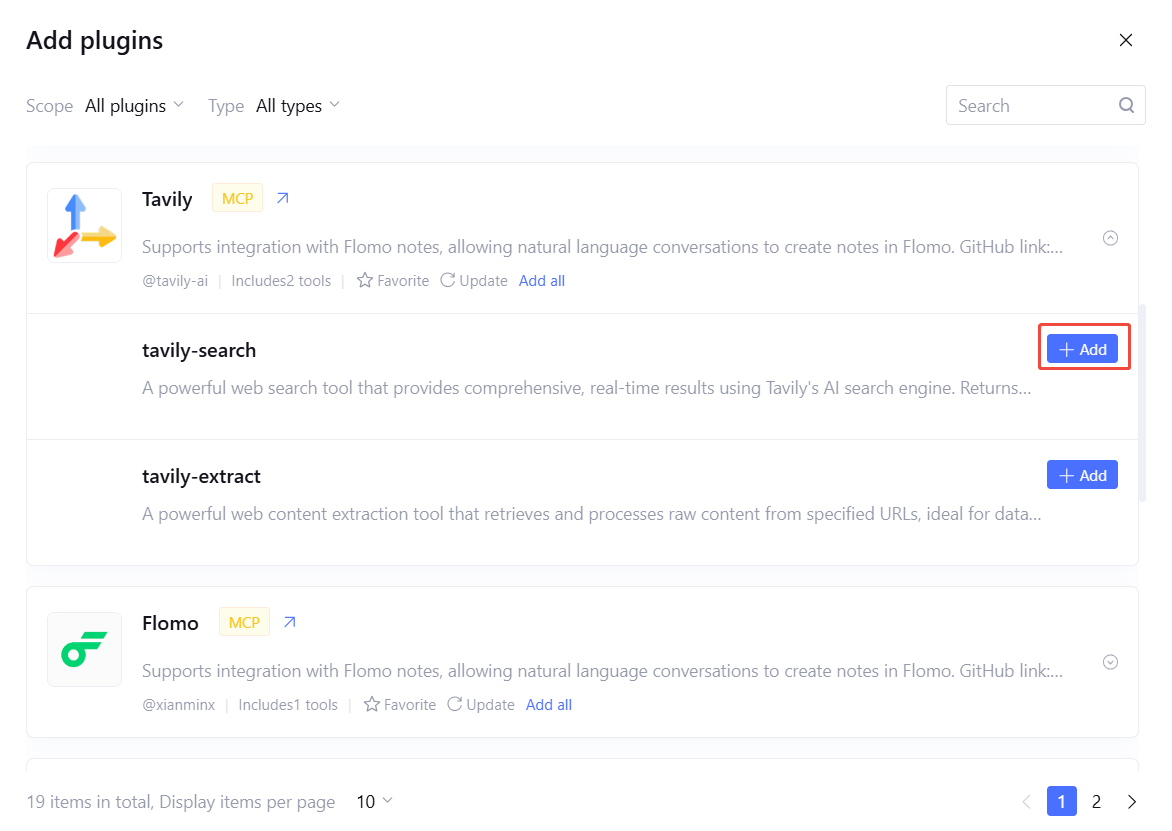Screen dimensions: 1172x831
Task: Click the Tavily plugin logo
Action: click(84, 225)
